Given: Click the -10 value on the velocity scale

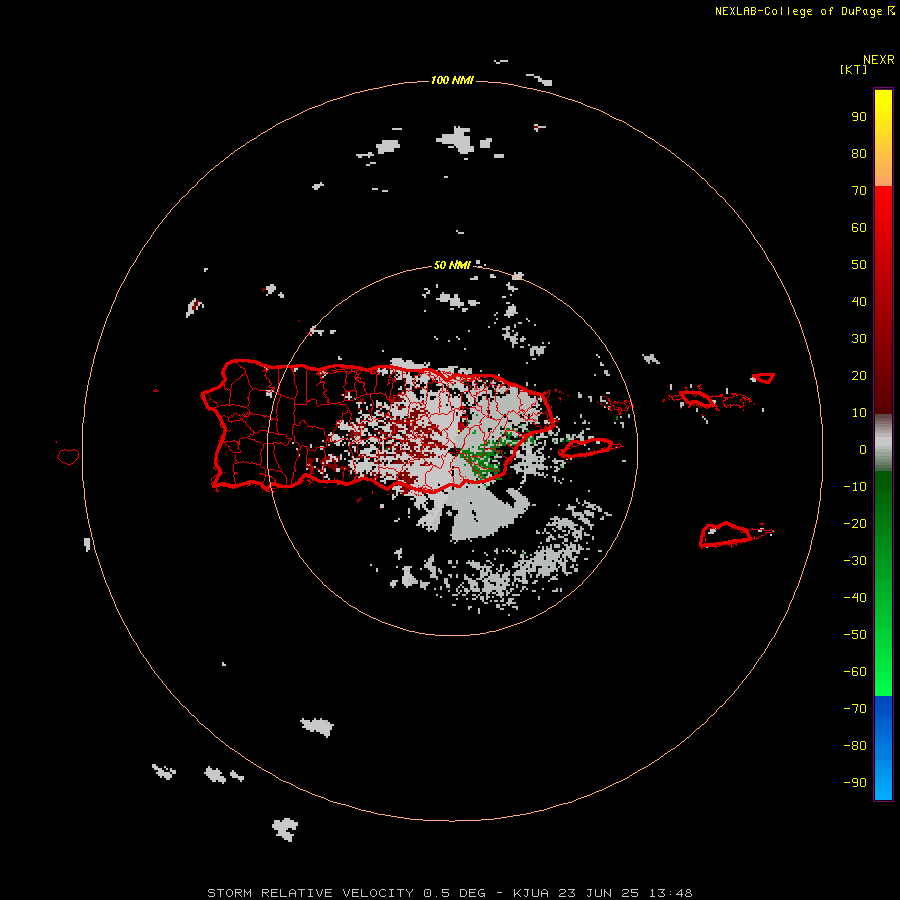Looking at the screenshot, I should click(855, 487).
